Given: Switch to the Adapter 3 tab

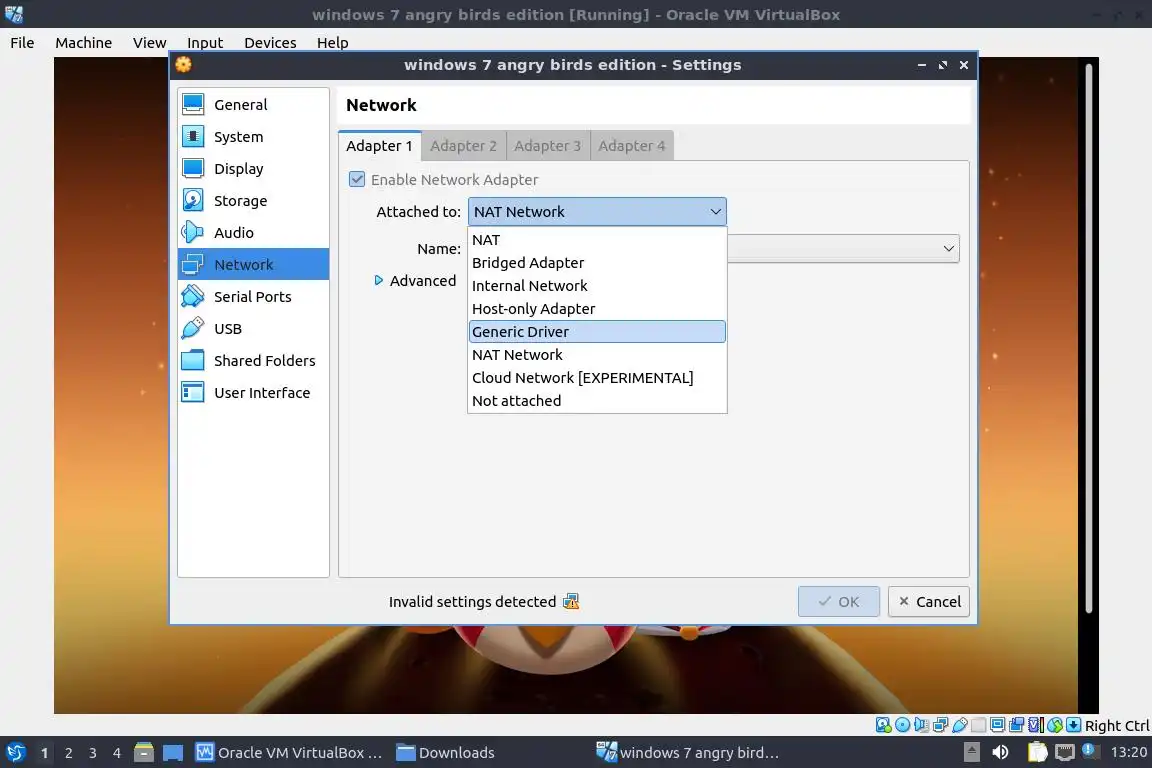Looking at the screenshot, I should coord(547,146).
